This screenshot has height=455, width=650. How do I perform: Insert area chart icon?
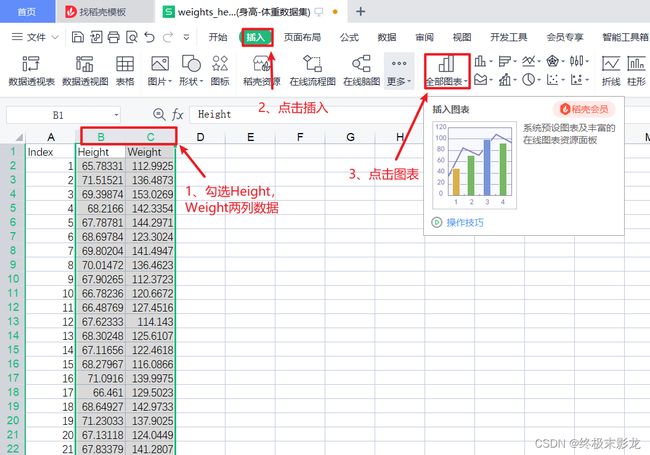pyautogui.click(x=480, y=79)
